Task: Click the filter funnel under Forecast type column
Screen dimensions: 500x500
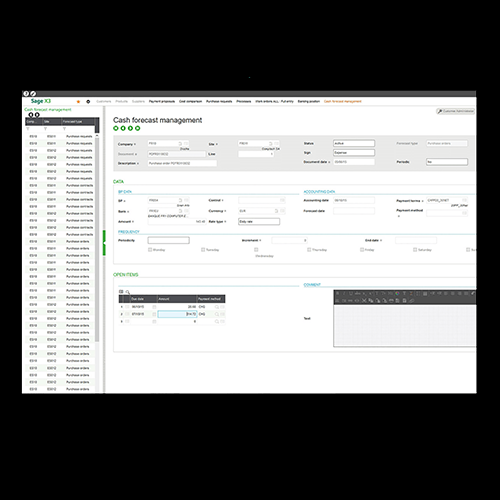Action: [x=64, y=129]
